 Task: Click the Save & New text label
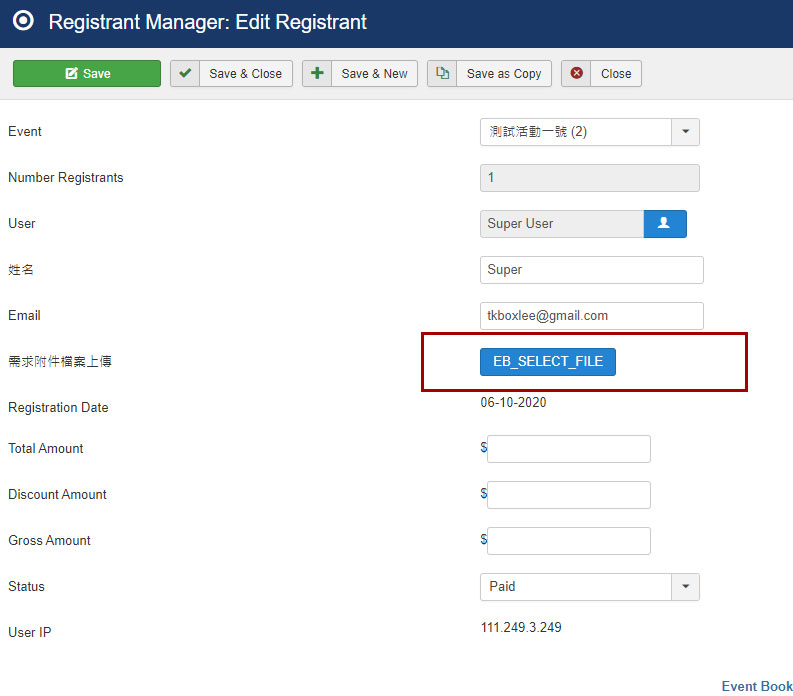[374, 74]
